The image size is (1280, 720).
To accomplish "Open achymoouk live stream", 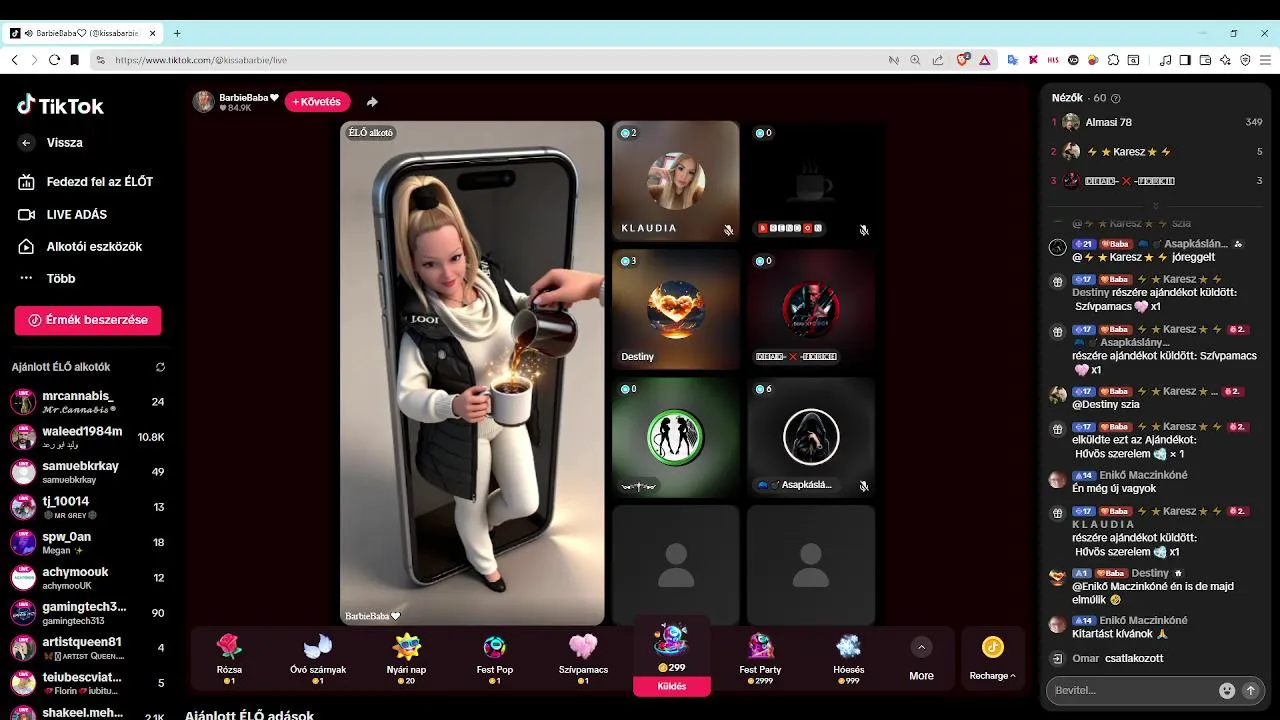I will [88, 577].
